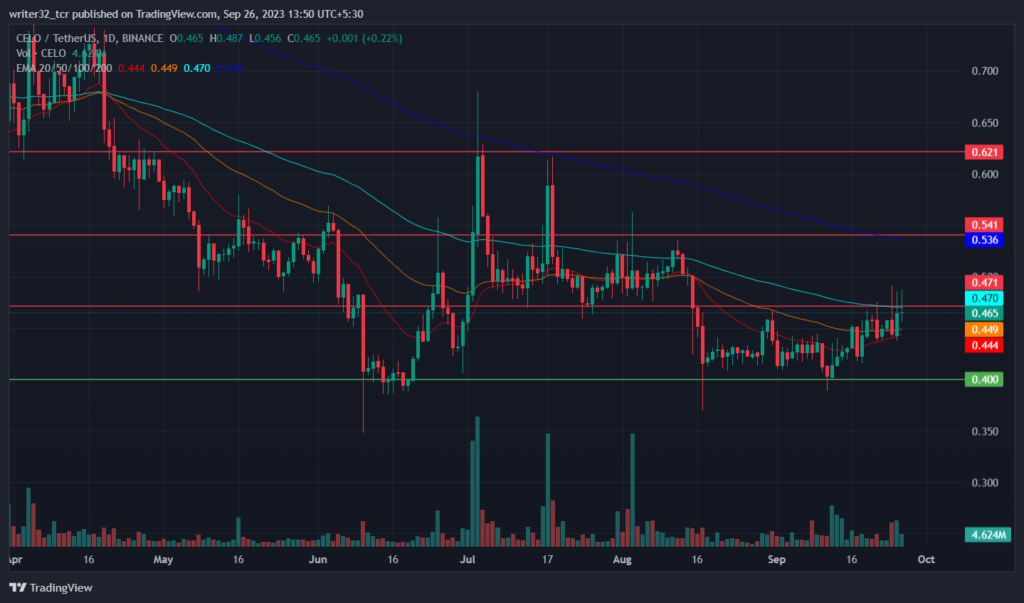
Task: Click the Jul label on the time axis
Action: point(467,560)
